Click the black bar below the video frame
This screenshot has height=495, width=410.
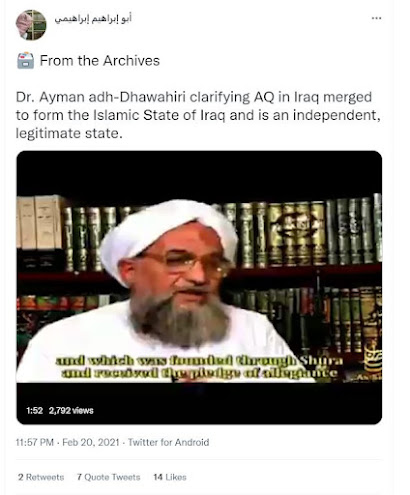[199, 403]
